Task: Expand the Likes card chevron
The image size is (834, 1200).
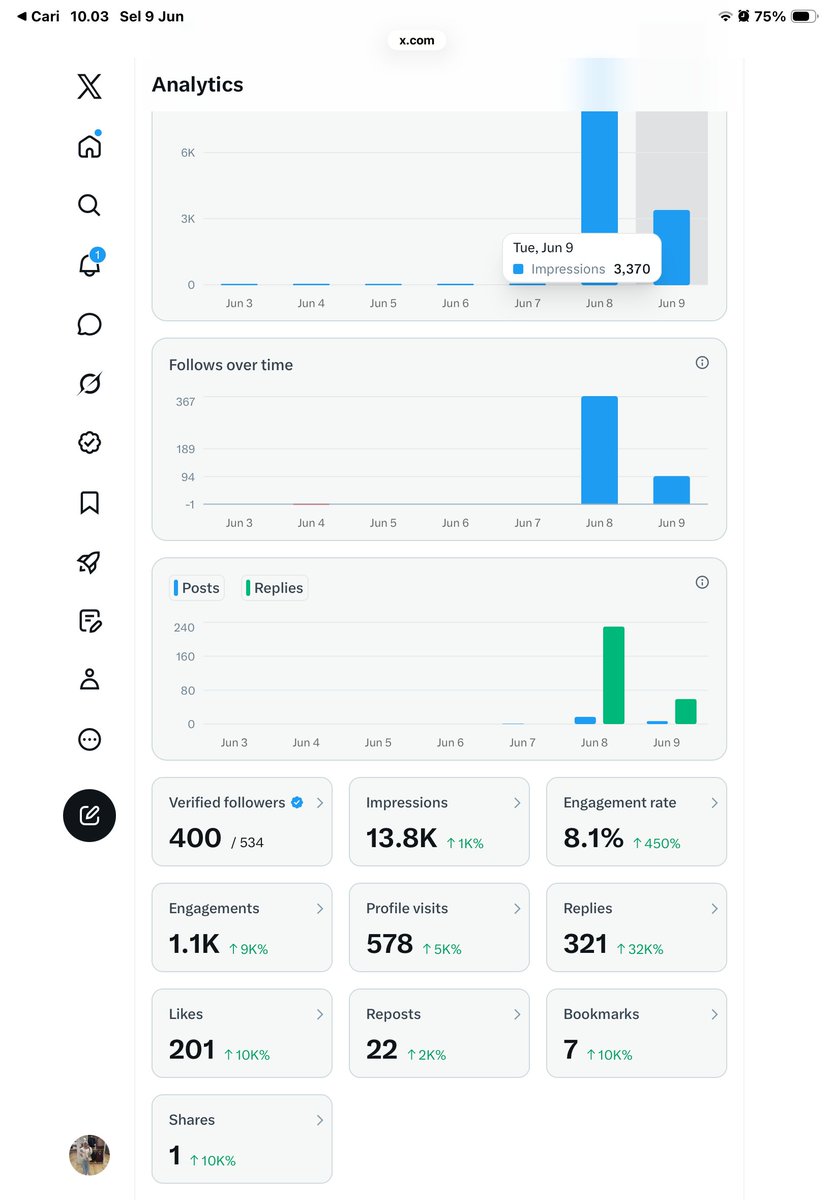Action: (320, 1014)
